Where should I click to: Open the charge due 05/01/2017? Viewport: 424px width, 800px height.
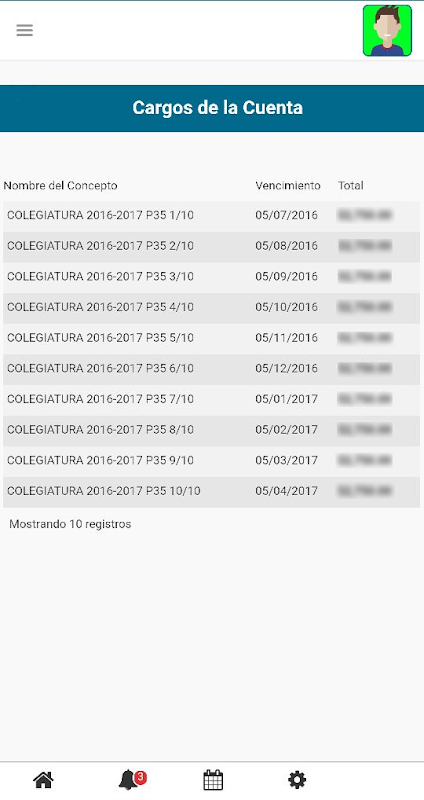coord(212,400)
